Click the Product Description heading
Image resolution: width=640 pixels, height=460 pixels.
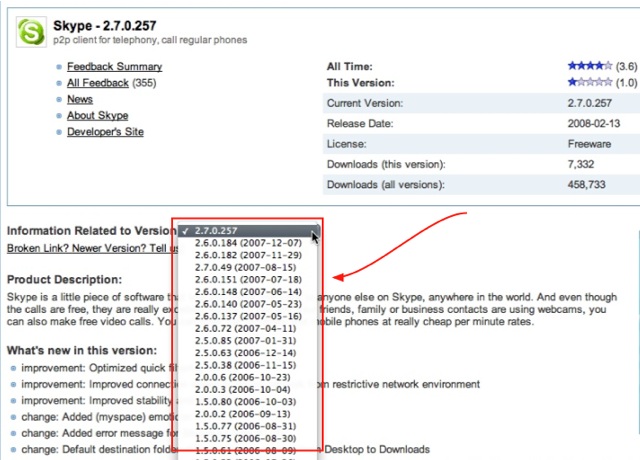pyautogui.click(x=64, y=280)
